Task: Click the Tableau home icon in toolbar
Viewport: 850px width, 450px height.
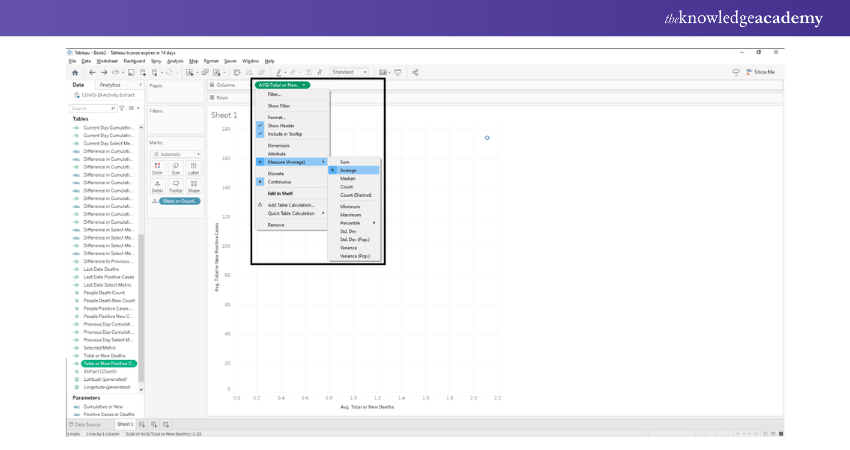Action: click(75, 72)
